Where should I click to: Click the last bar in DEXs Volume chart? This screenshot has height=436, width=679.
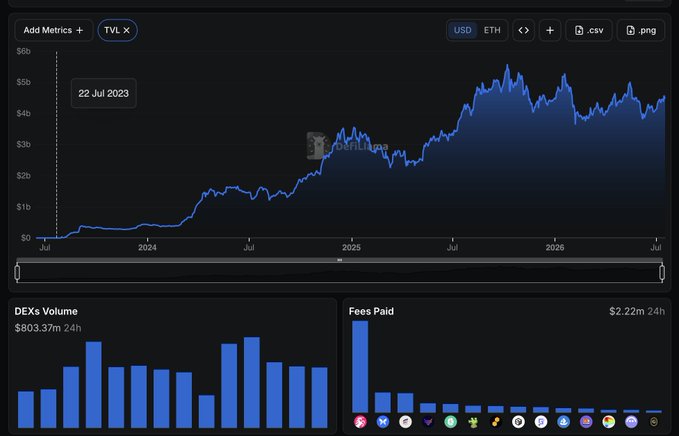(x=320, y=397)
